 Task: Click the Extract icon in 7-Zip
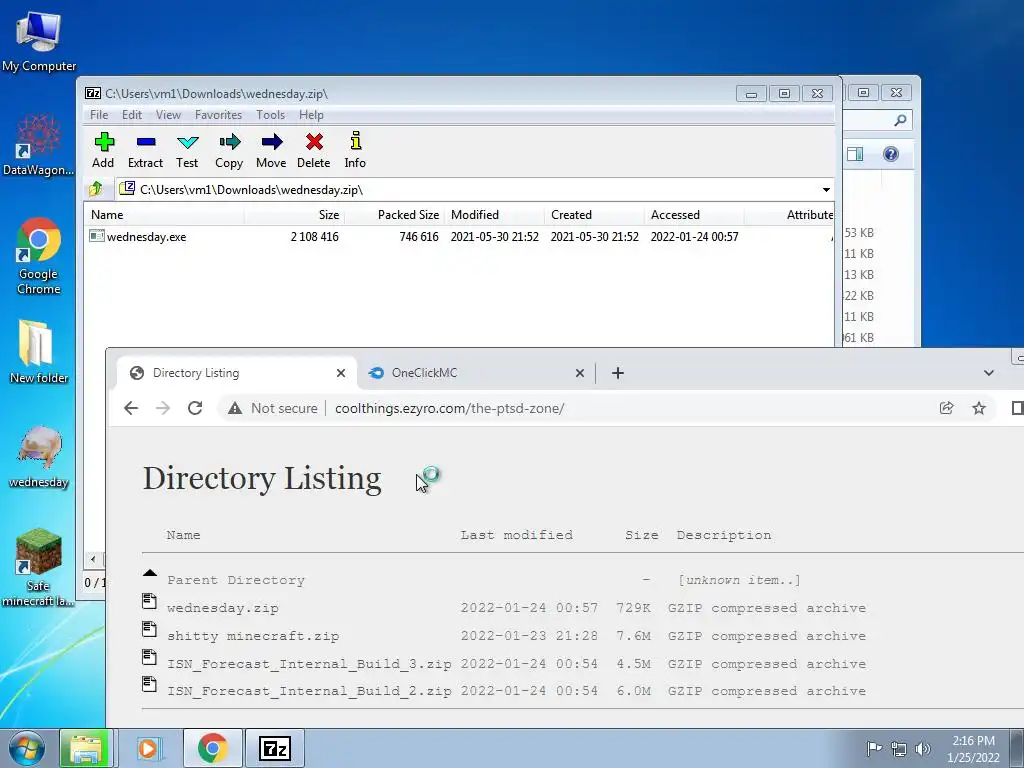point(145,150)
